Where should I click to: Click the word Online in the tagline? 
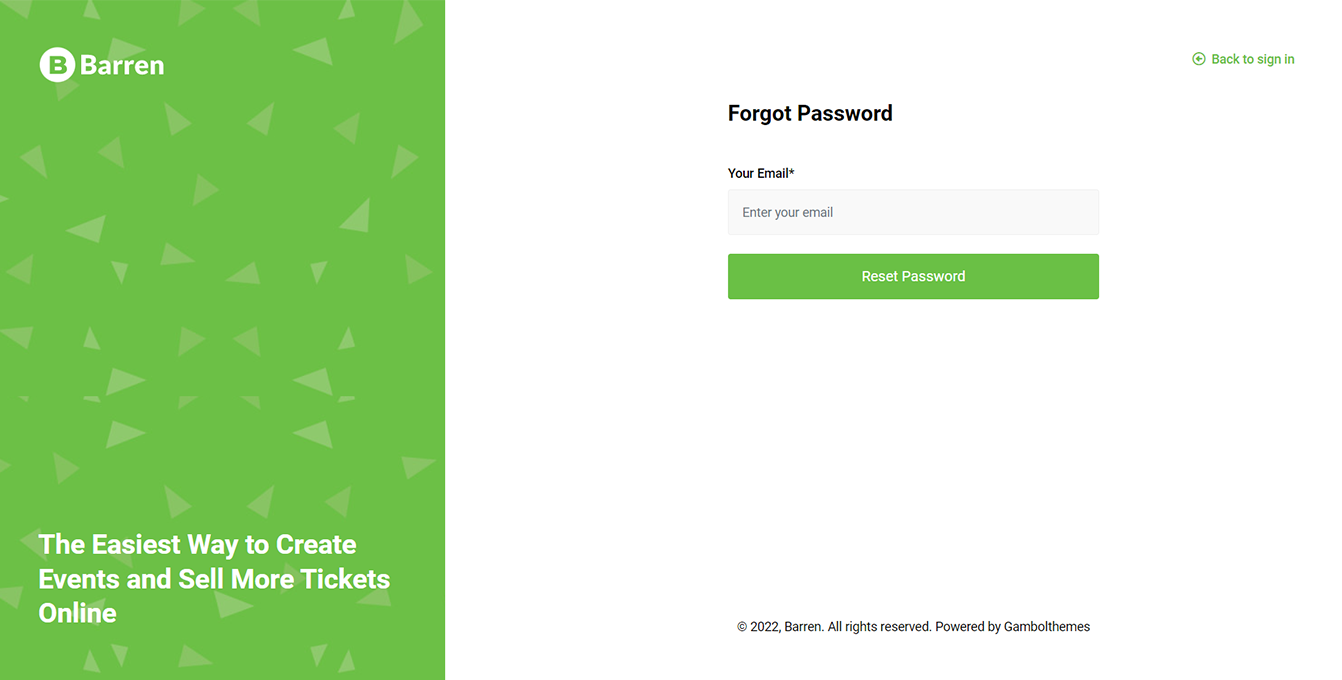click(77, 613)
